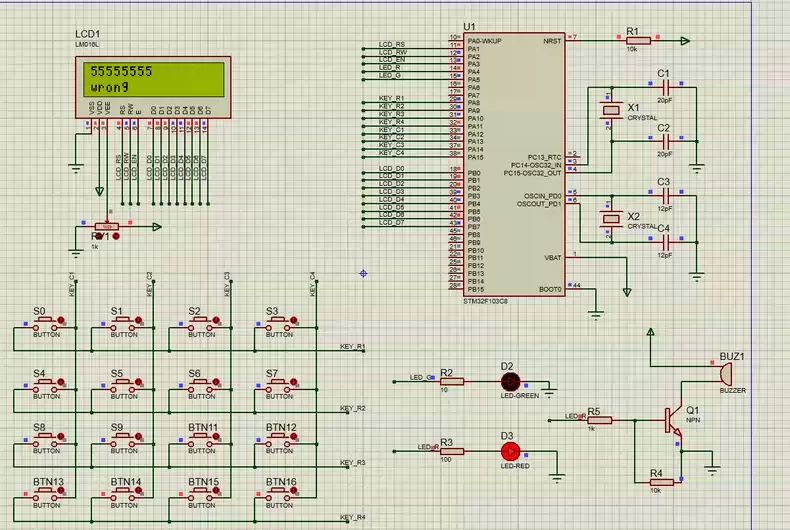Select the Q1 NPN transistor
Screen dimensions: 790x530
point(674,421)
